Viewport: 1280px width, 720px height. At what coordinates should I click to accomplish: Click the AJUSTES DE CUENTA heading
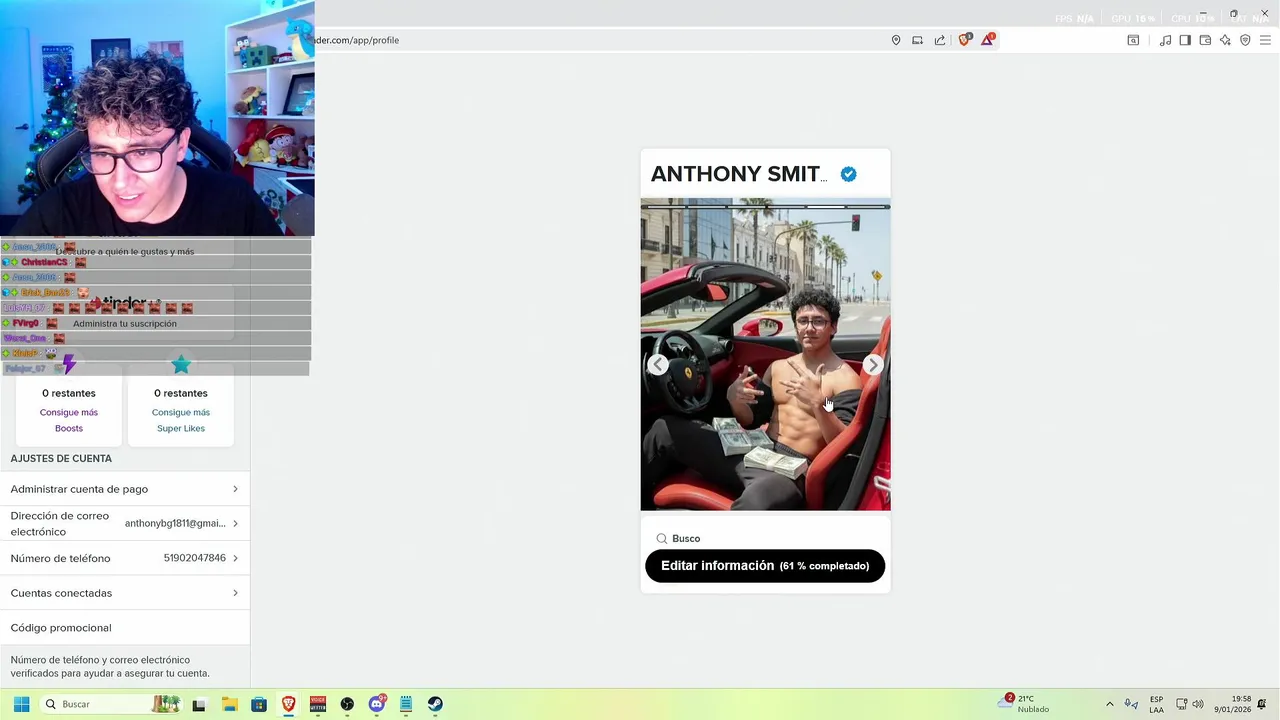click(61, 458)
